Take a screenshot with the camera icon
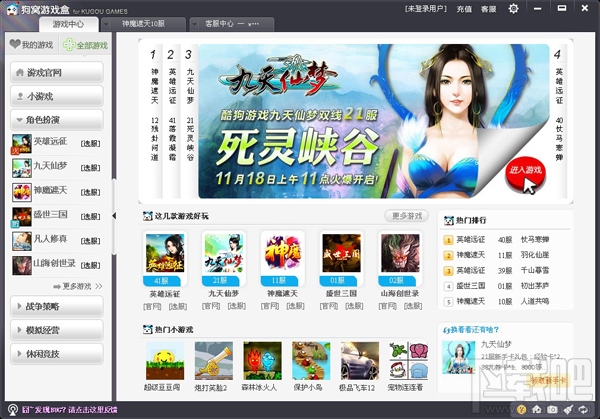Viewport: 600px width, 419px height. click(552, 409)
